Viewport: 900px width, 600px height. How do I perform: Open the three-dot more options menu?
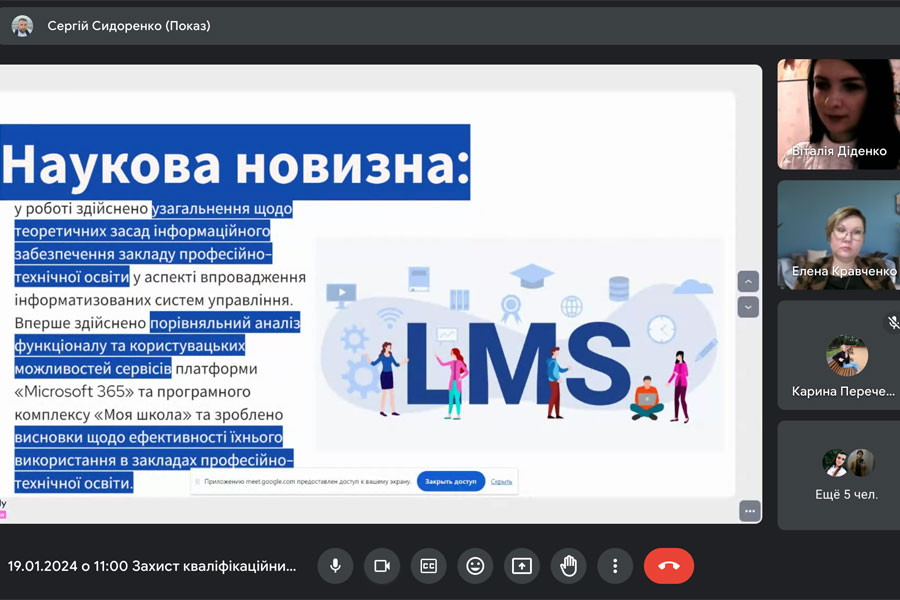pos(615,566)
